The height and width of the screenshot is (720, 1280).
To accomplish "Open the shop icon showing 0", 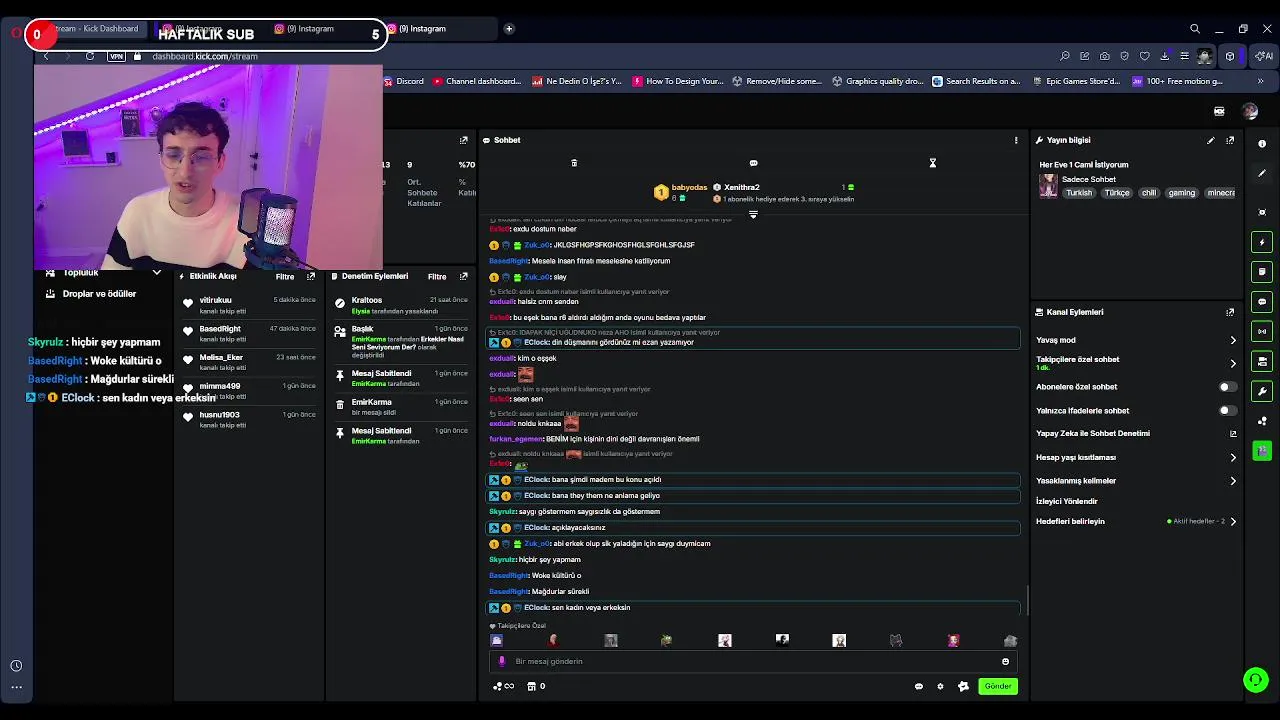I will click(535, 686).
